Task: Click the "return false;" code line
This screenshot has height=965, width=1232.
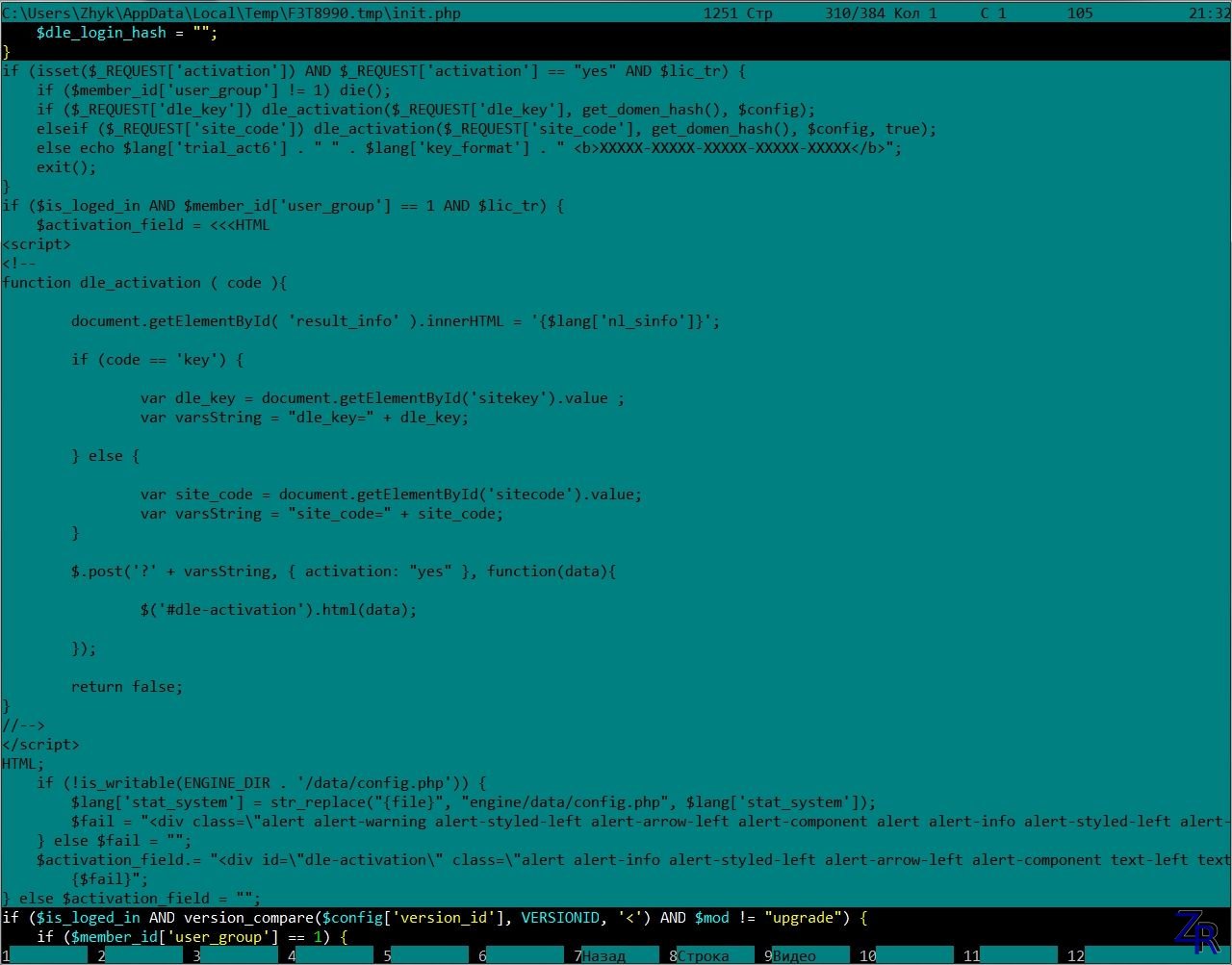Action: [126, 686]
